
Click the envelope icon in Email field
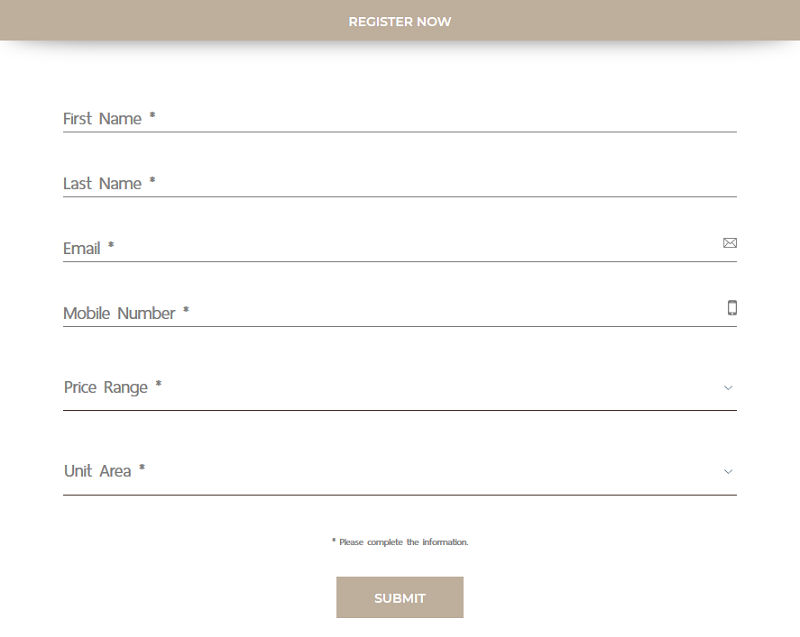(730, 243)
